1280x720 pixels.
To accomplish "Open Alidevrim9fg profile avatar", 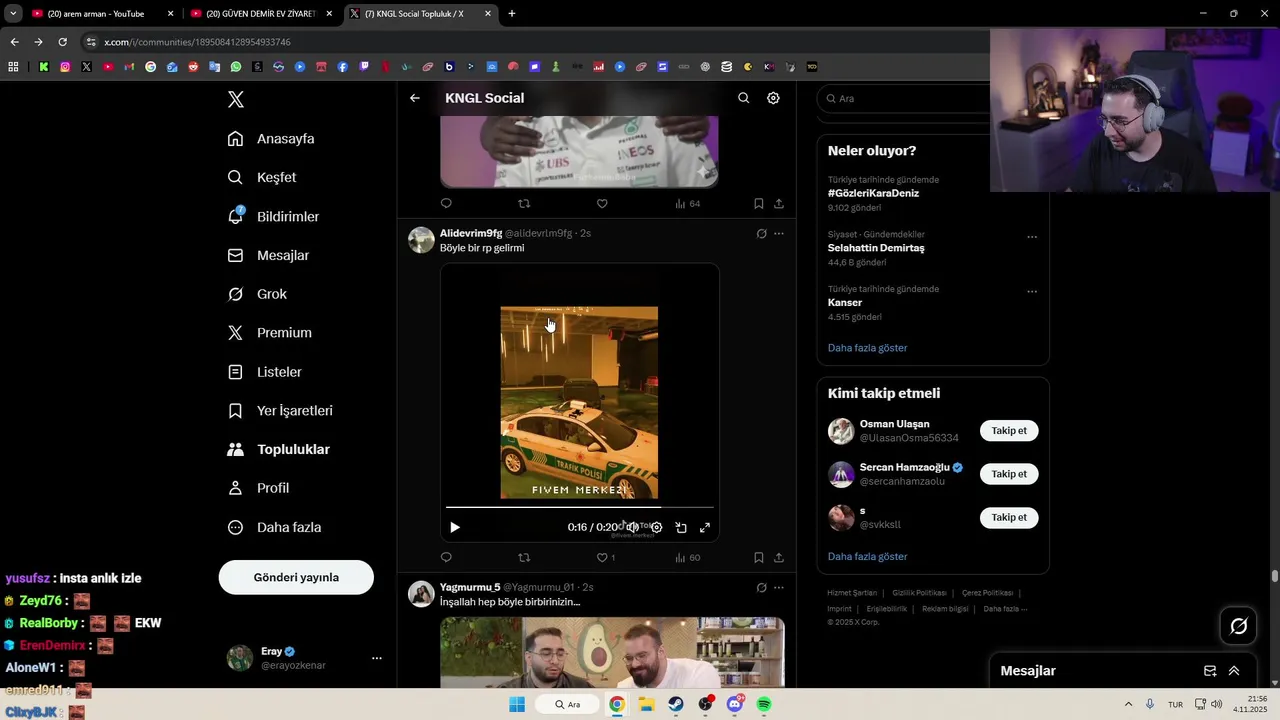I will click(x=422, y=240).
